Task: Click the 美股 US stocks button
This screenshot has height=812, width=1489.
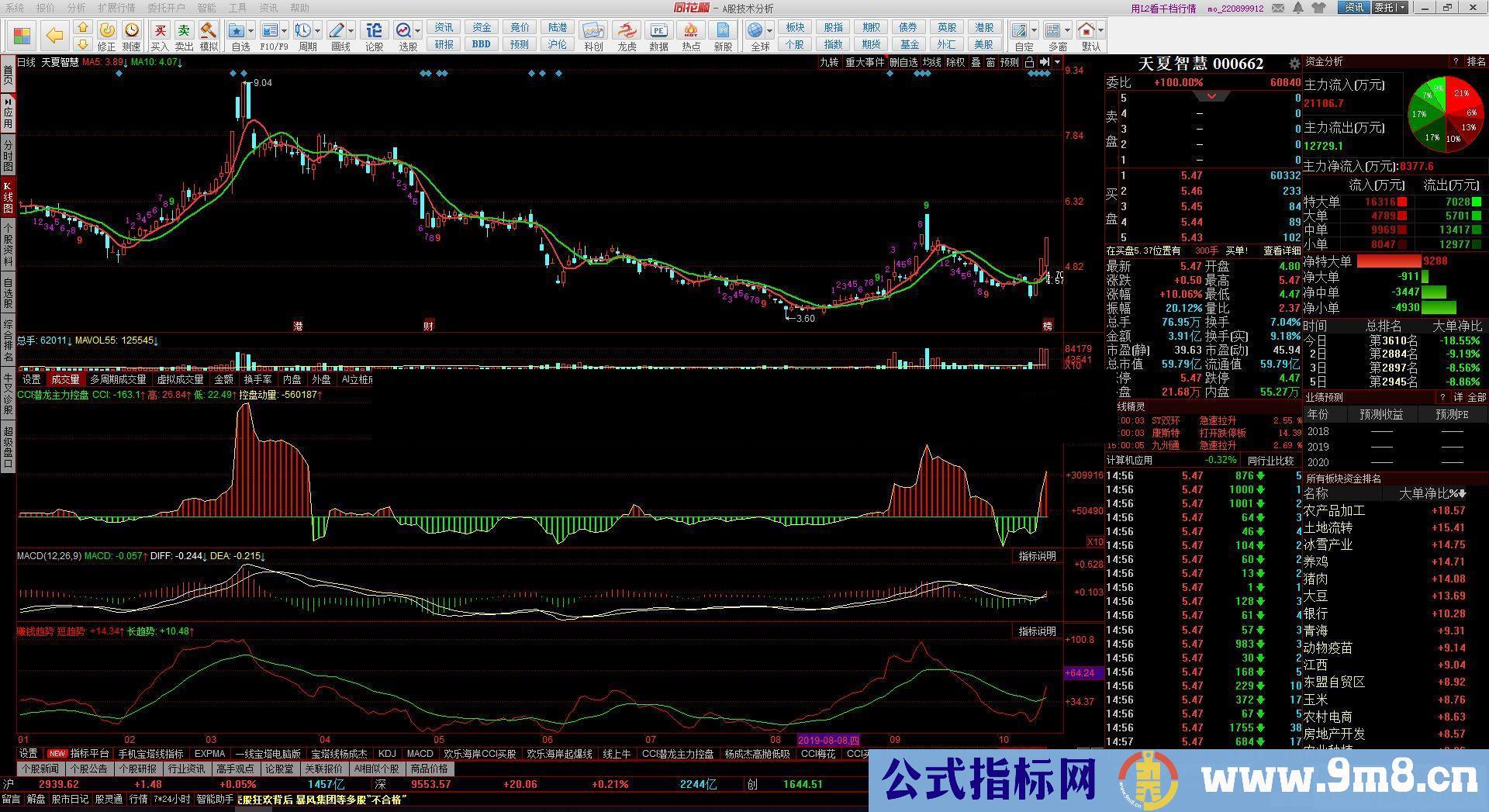Action: tap(983, 44)
